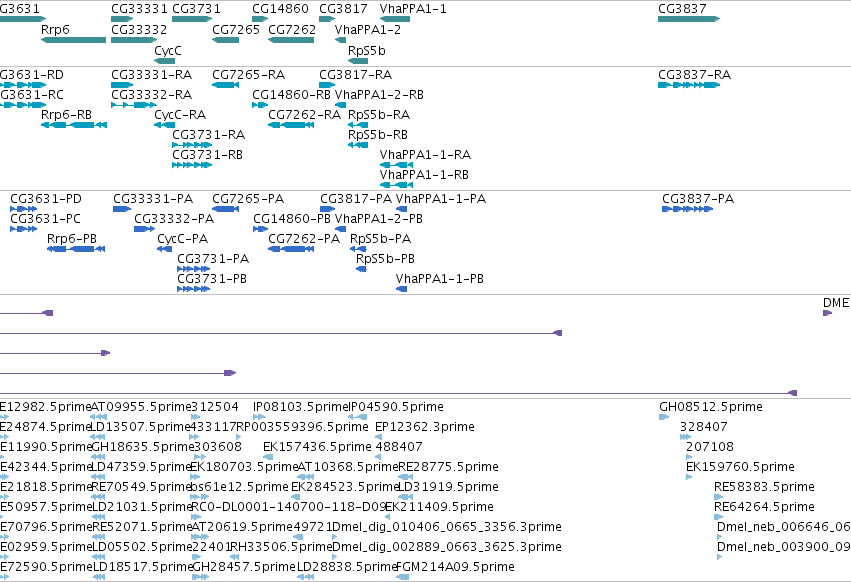
Task: Select the CG3731-RB transcript label
Action: tap(207, 155)
